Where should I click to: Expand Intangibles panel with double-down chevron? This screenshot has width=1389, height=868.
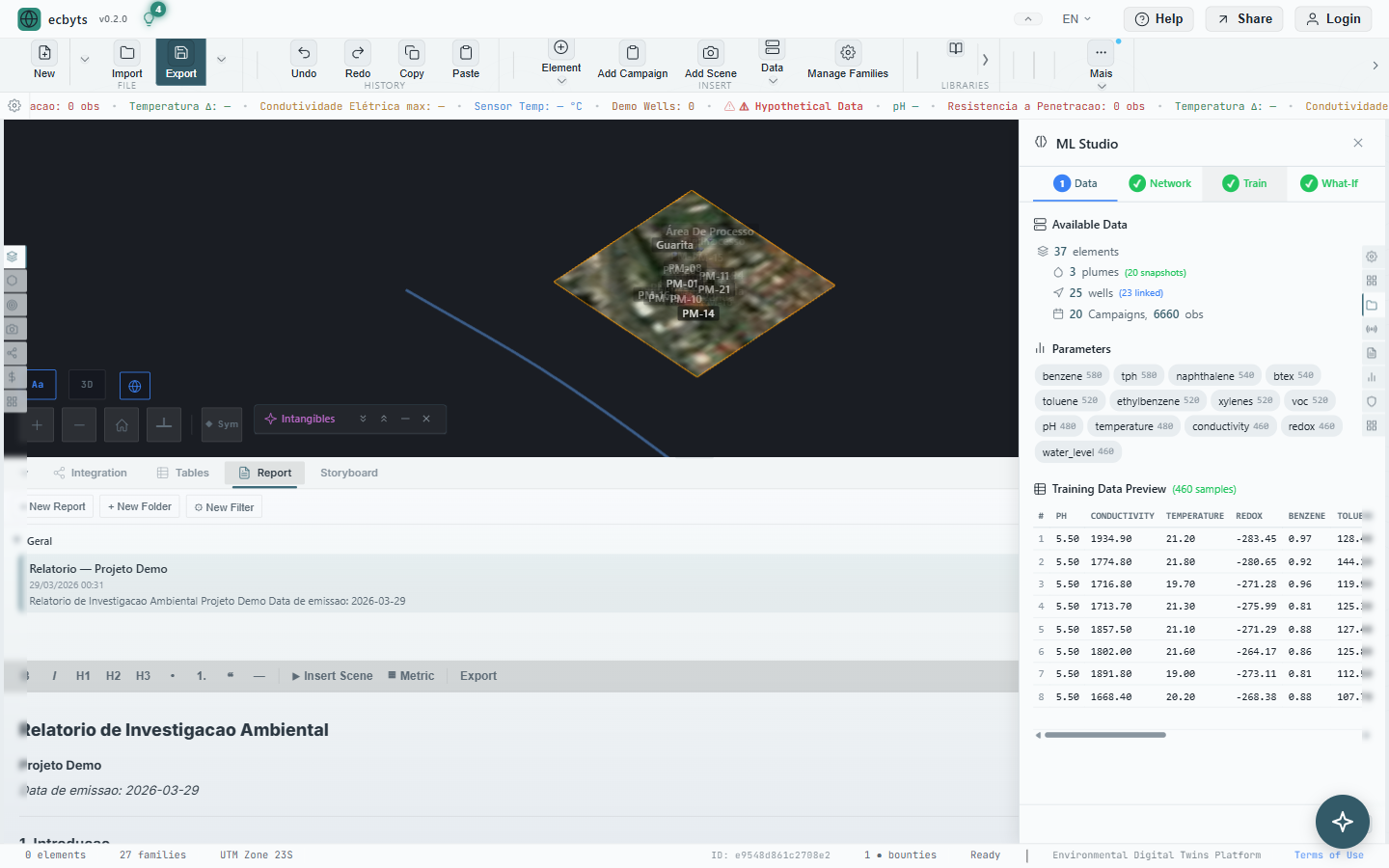pyautogui.click(x=363, y=419)
